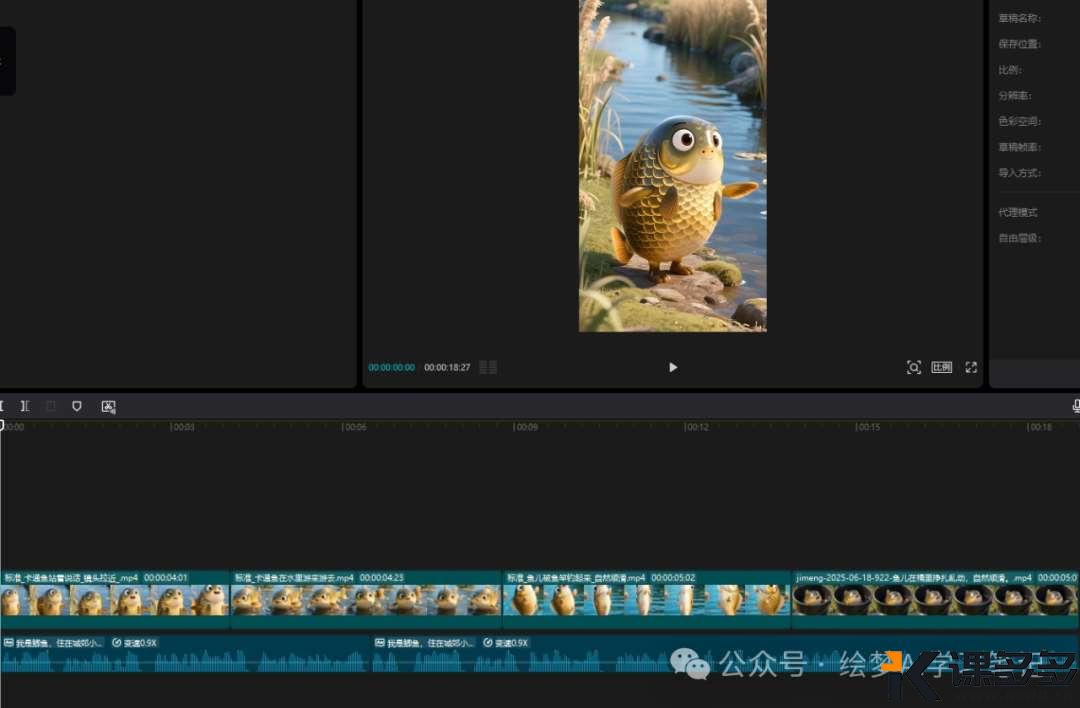Jump to 00:15 on the timeline ruler
Viewport: 1080px width, 708px height.
click(x=868, y=427)
